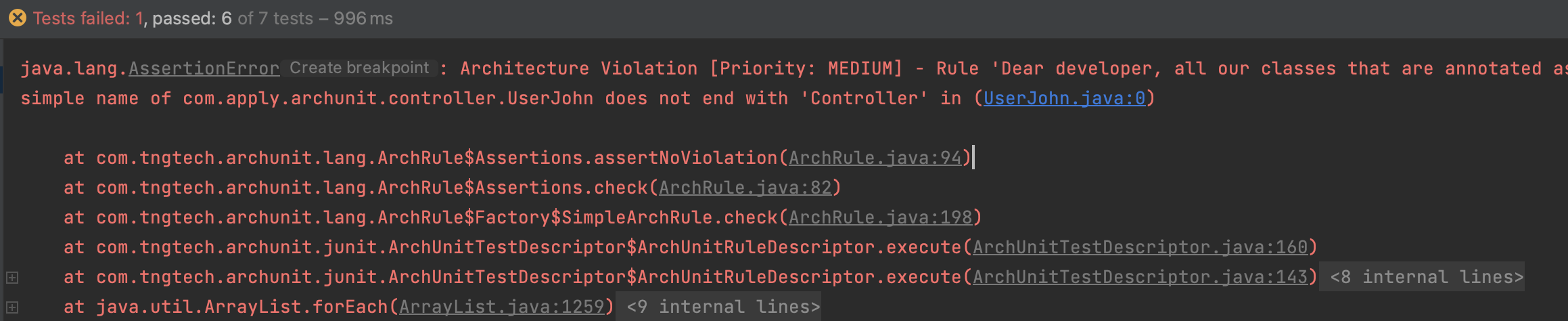Unfold the <8 internal lines> label
This screenshot has height=321, width=1568.
point(1423,277)
